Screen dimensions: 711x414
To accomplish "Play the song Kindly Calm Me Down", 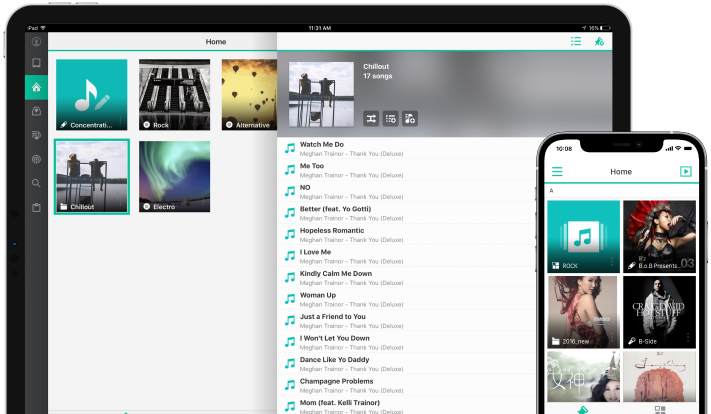I will [x=407, y=278].
